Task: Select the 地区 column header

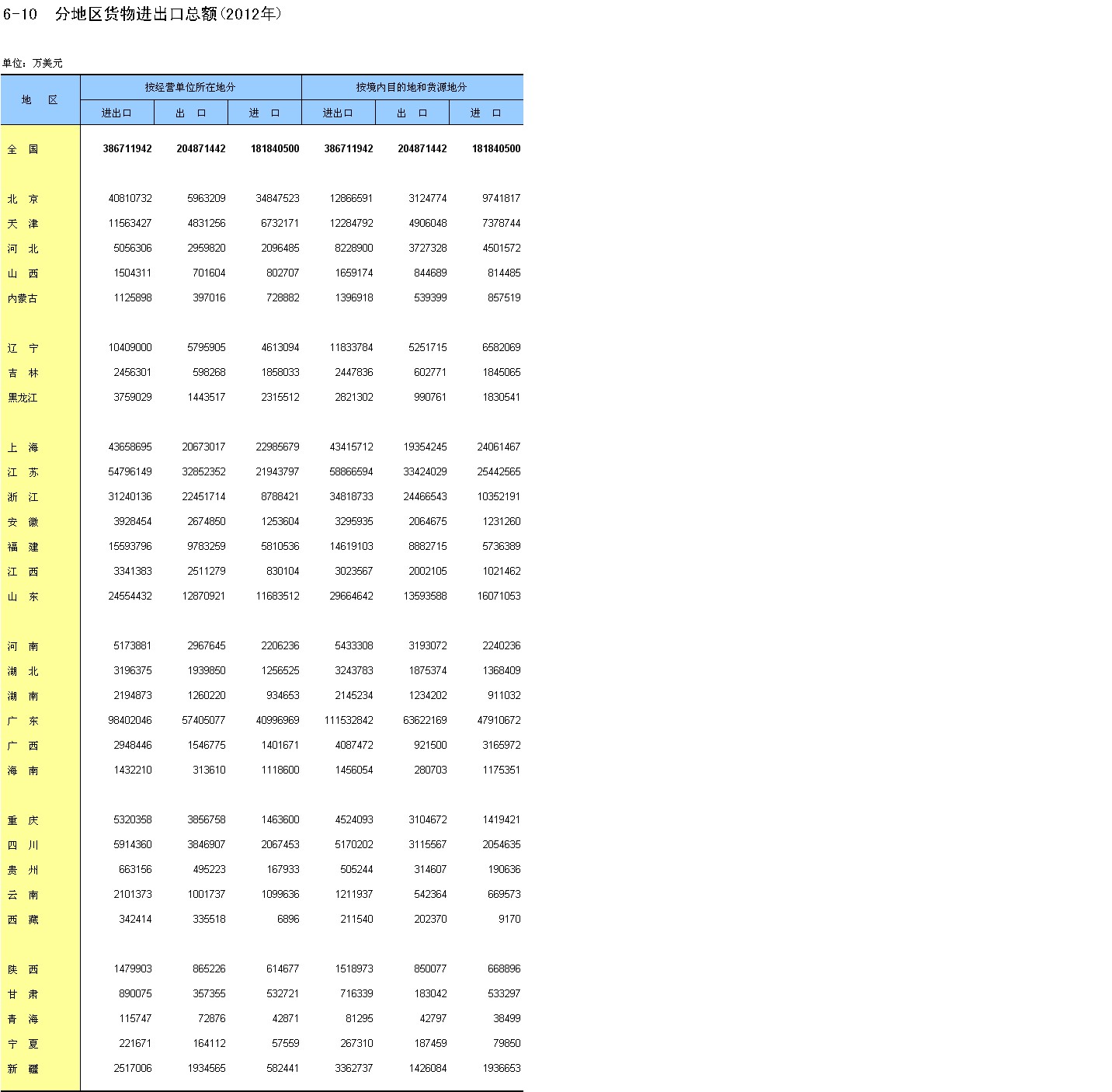Action: click(40, 99)
